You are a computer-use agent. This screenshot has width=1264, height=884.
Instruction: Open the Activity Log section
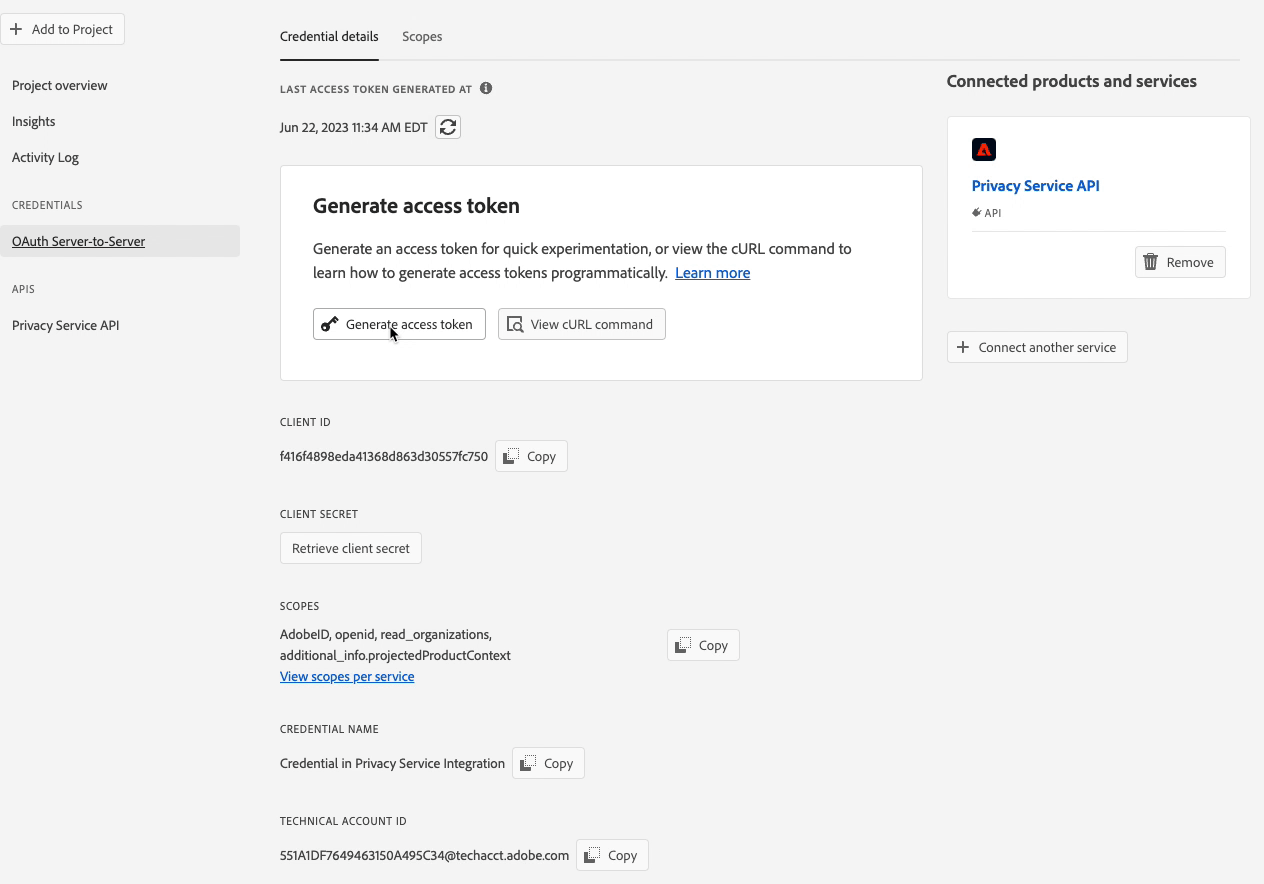coord(45,157)
